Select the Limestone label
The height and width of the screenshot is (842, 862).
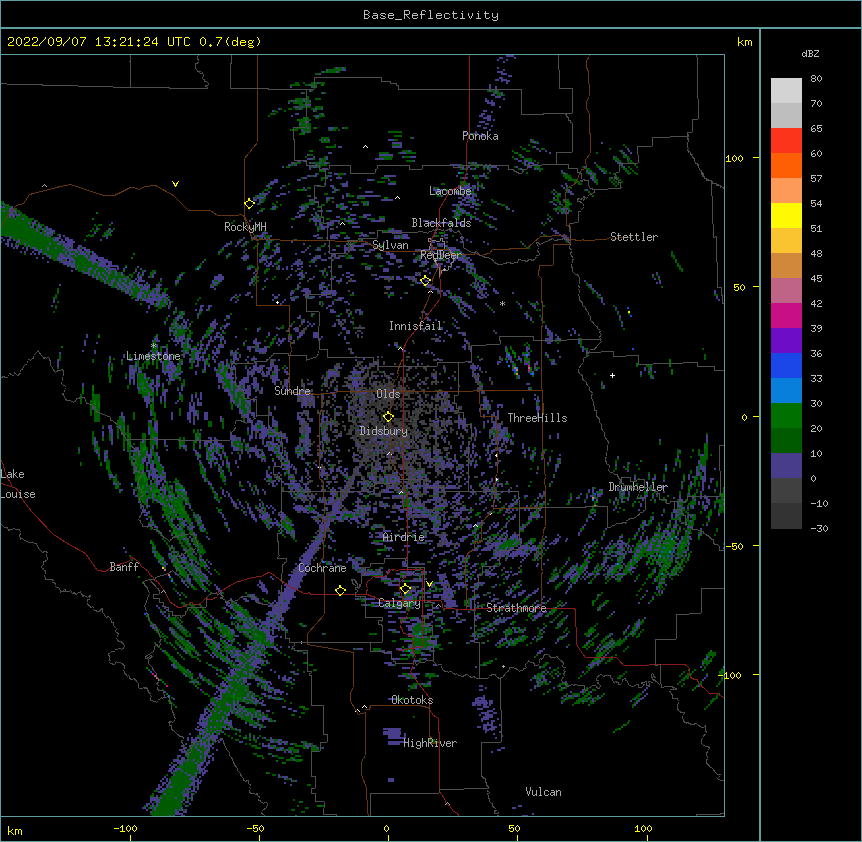click(153, 356)
